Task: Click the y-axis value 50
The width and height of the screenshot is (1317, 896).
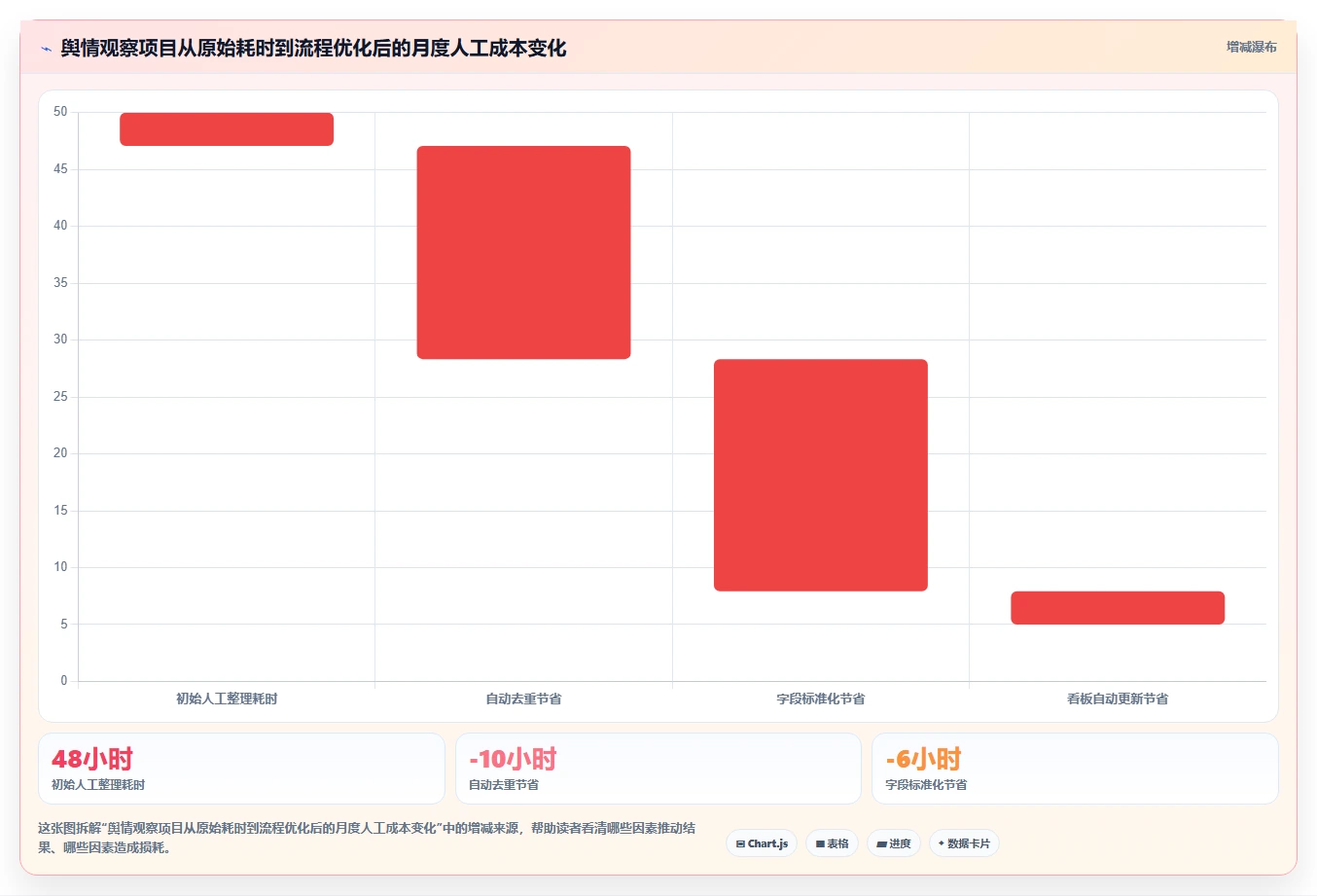Action: tap(60, 112)
